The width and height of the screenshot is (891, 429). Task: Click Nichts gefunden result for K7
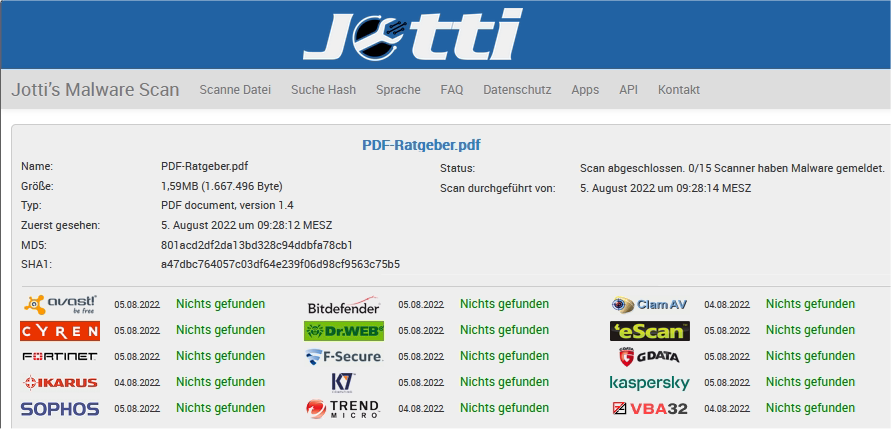coord(505,382)
